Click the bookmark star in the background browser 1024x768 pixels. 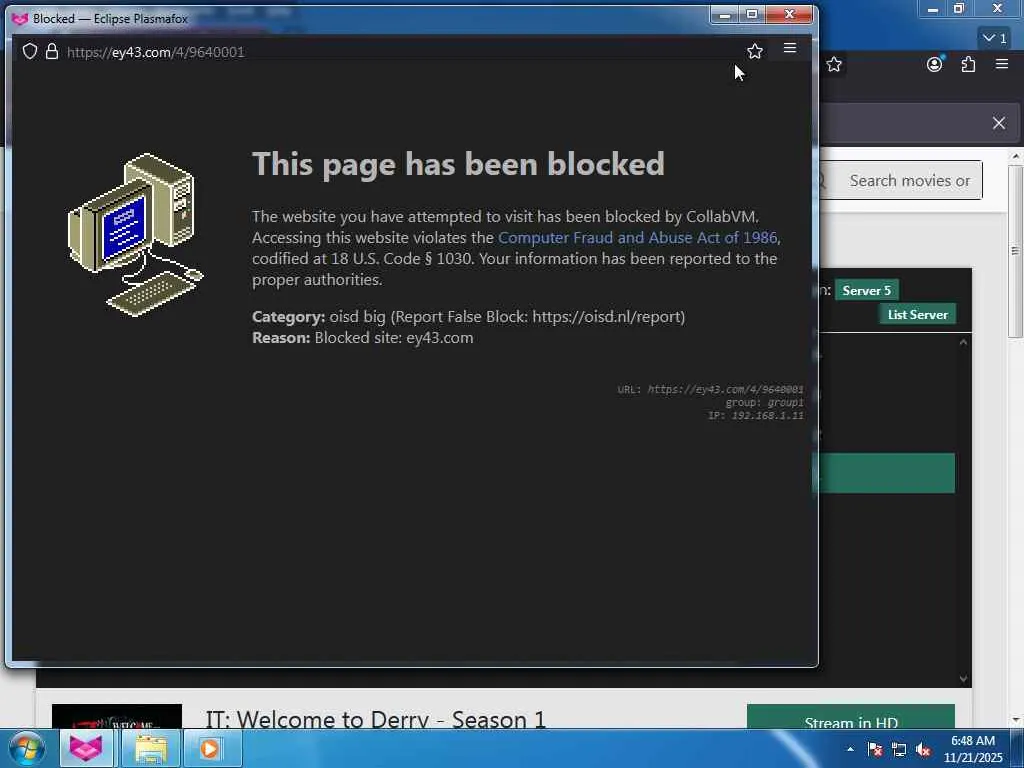pos(834,65)
